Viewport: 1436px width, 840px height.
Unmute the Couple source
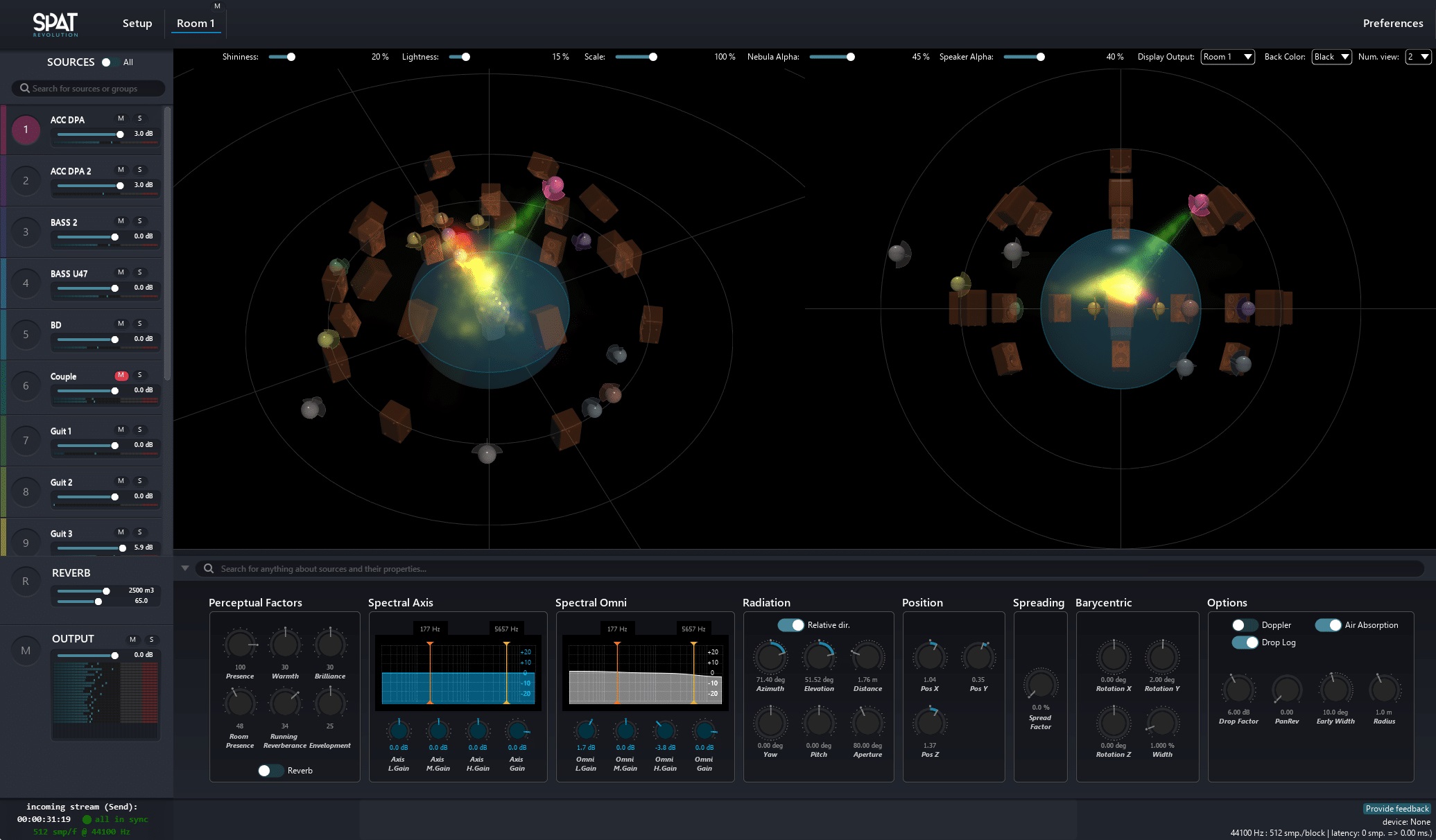coord(121,376)
